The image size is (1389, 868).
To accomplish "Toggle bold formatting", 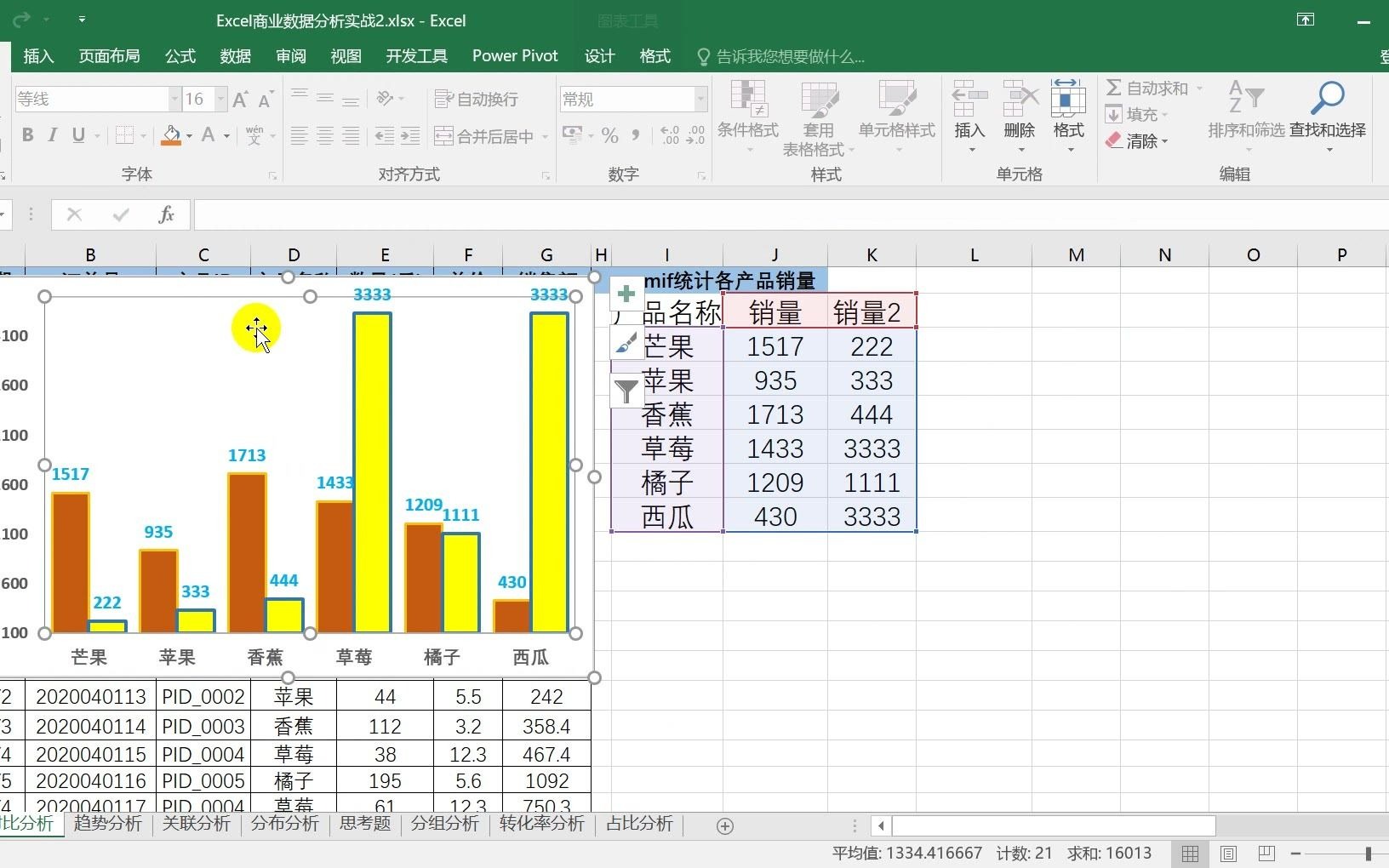I will [27, 135].
